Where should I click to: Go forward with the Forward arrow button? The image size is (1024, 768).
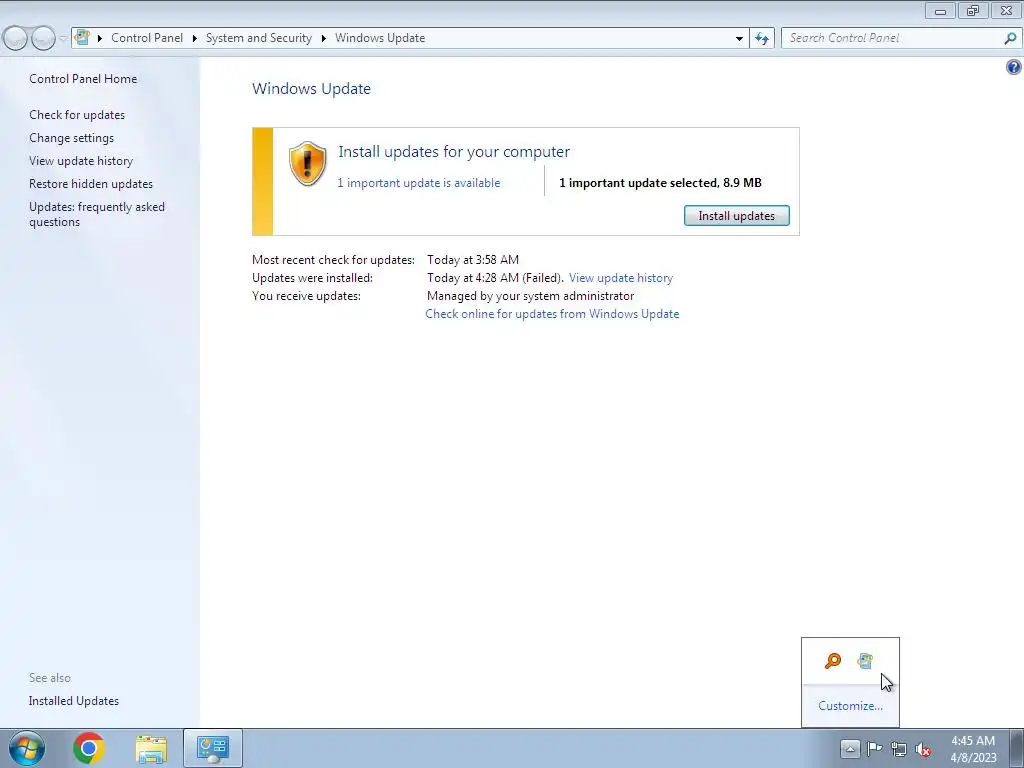point(43,38)
